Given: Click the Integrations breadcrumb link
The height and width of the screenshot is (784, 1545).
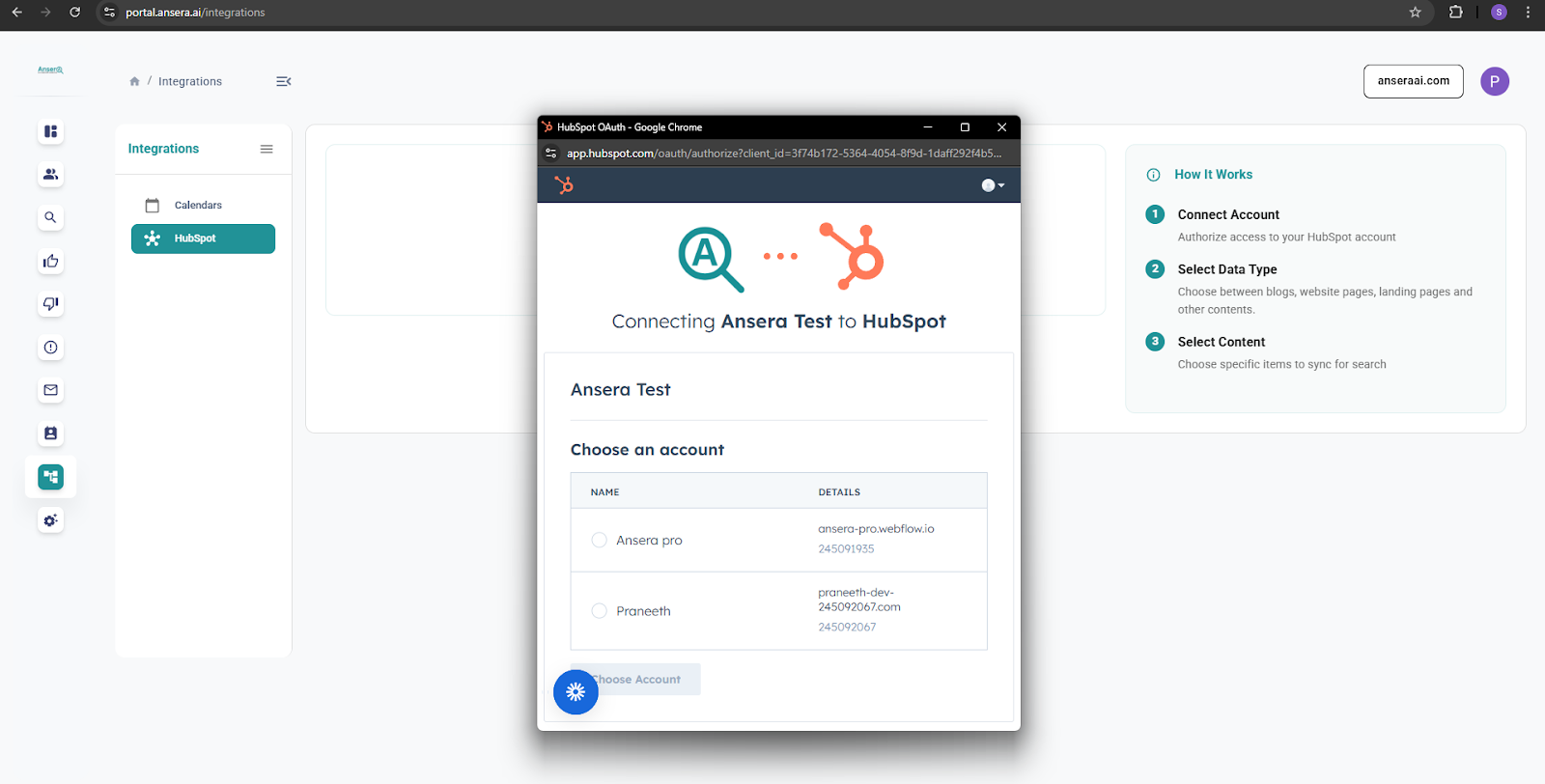Looking at the screenshot, I should coord(190,81).
